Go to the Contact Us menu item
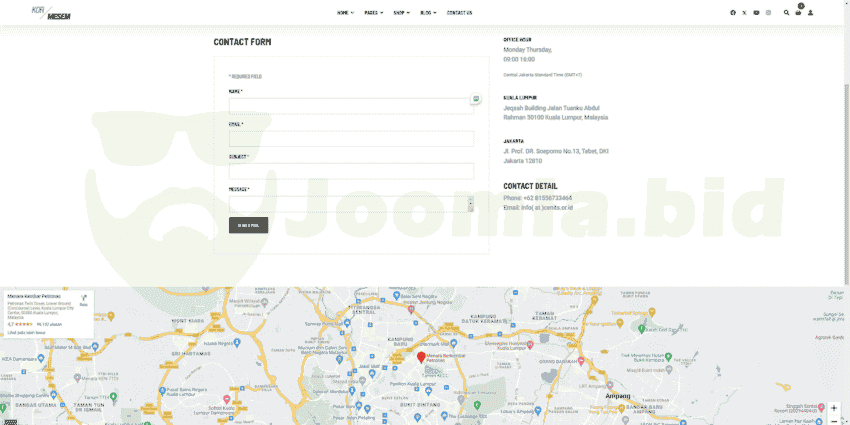The image size is (850, 425). pos(459,13)
